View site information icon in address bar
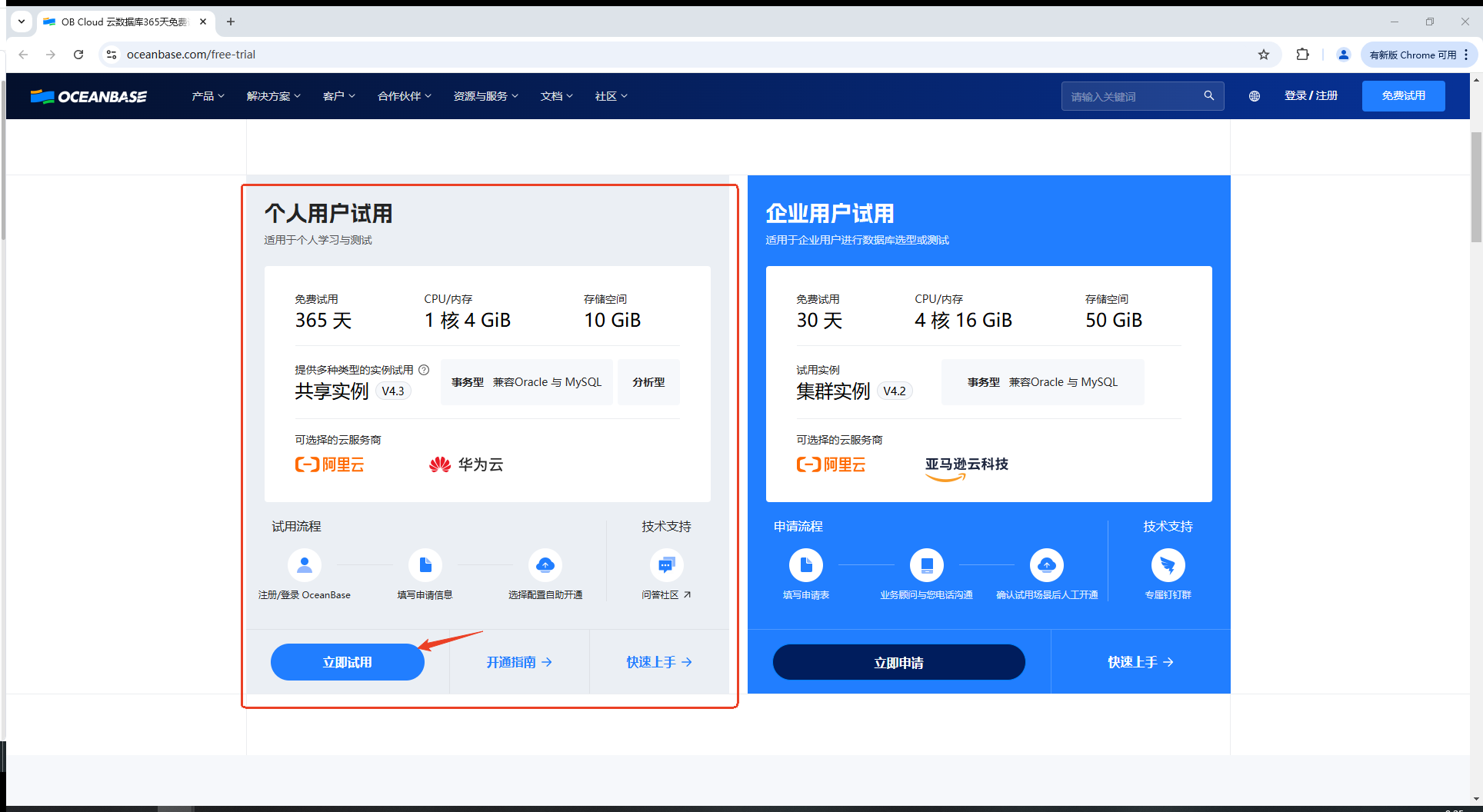Screen dimensions: 1483x812 [x=112, y=55]
